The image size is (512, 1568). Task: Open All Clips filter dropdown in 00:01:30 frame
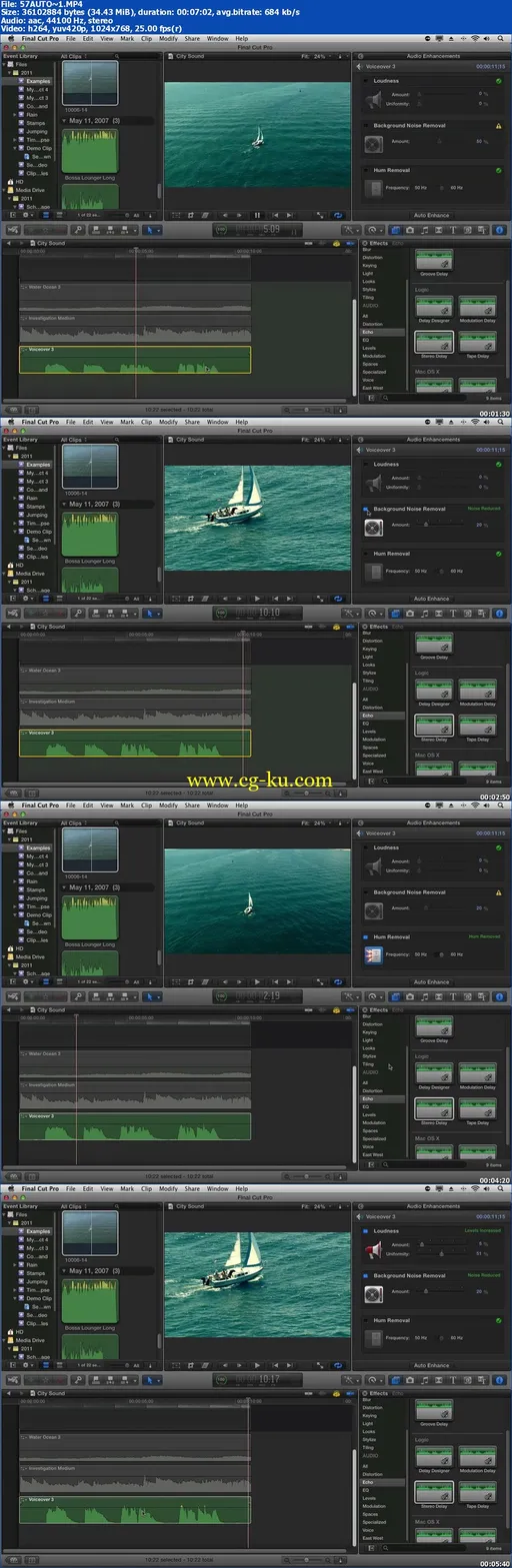73,57
